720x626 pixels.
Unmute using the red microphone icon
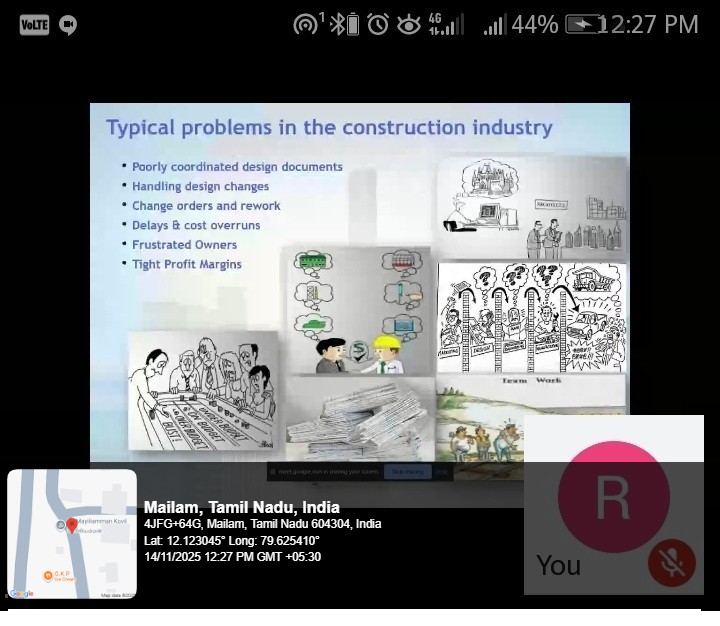click(671, 564)
